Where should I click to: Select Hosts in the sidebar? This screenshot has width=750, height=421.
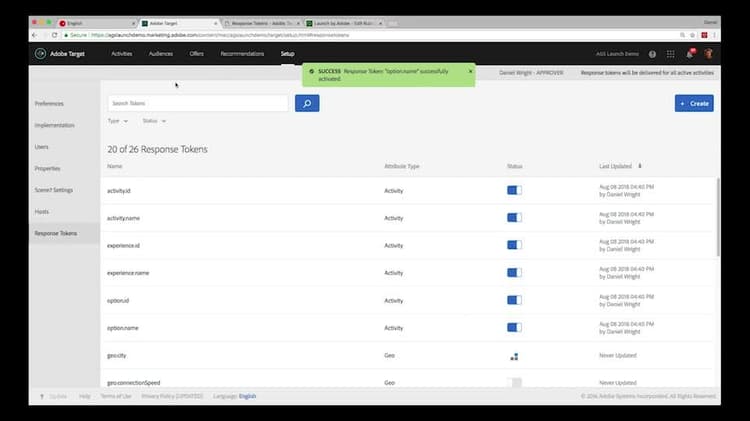(x=42, y=211)
